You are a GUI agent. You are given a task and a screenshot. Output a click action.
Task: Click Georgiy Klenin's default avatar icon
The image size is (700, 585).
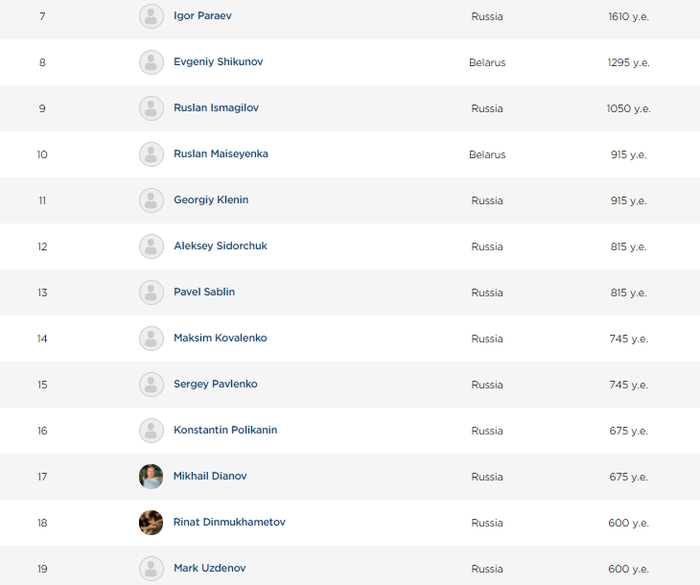pos(151,200)
